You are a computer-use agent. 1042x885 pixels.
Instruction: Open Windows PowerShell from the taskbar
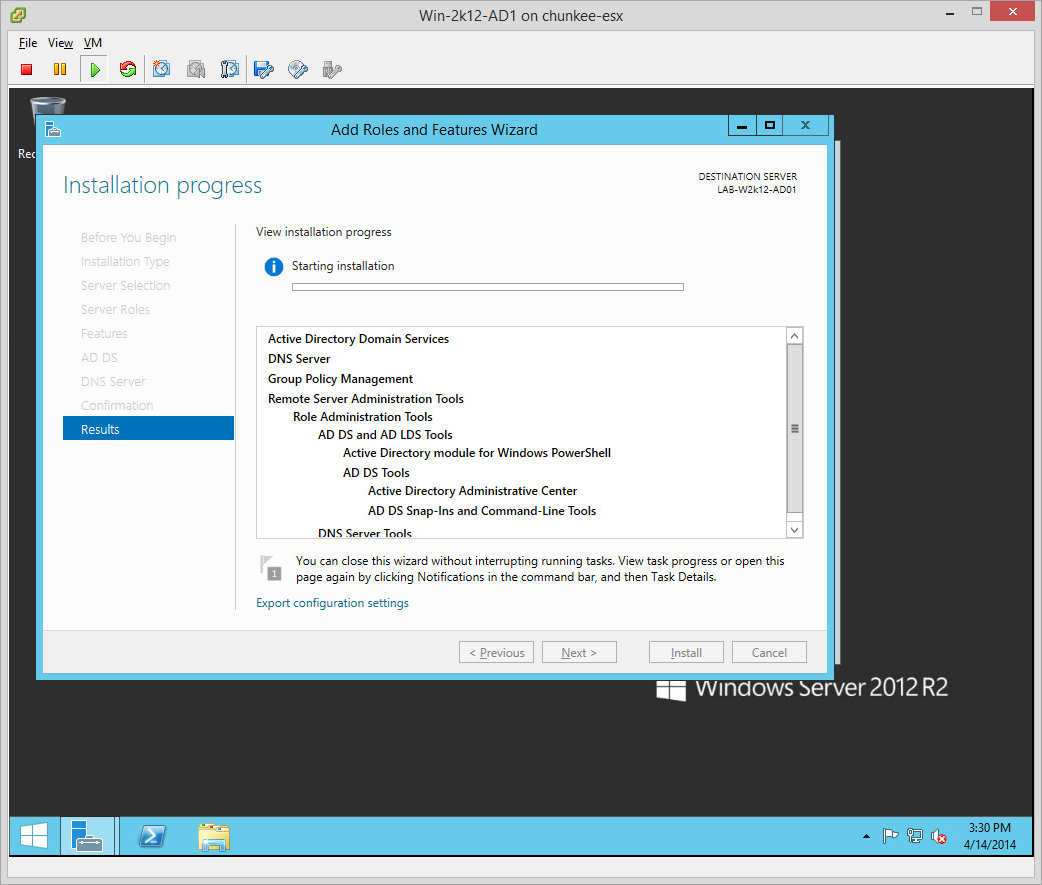(152, 836)
